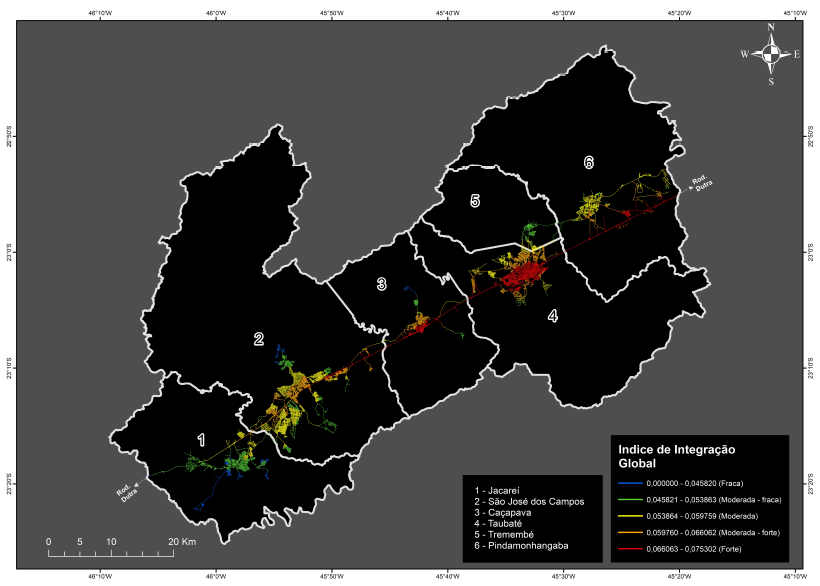Image resolution: width=820 pixels, height=586 pixels.
Task: Click the number 5 map region label
Action: click(x=475, y=201)
